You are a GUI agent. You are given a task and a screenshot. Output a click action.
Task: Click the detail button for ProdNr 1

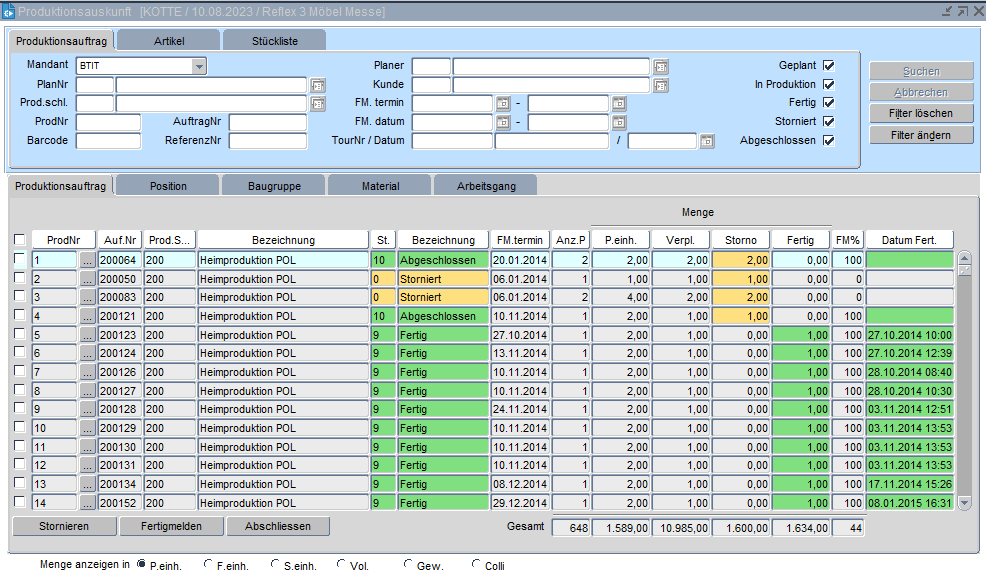tap(88, 260)
